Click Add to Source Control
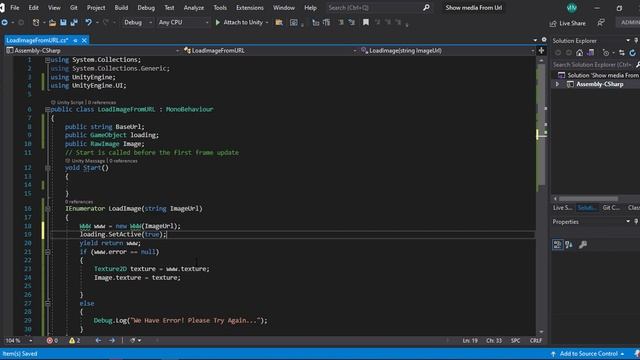The width and height of the screenshot is (640, 360). tap(587, 354)
